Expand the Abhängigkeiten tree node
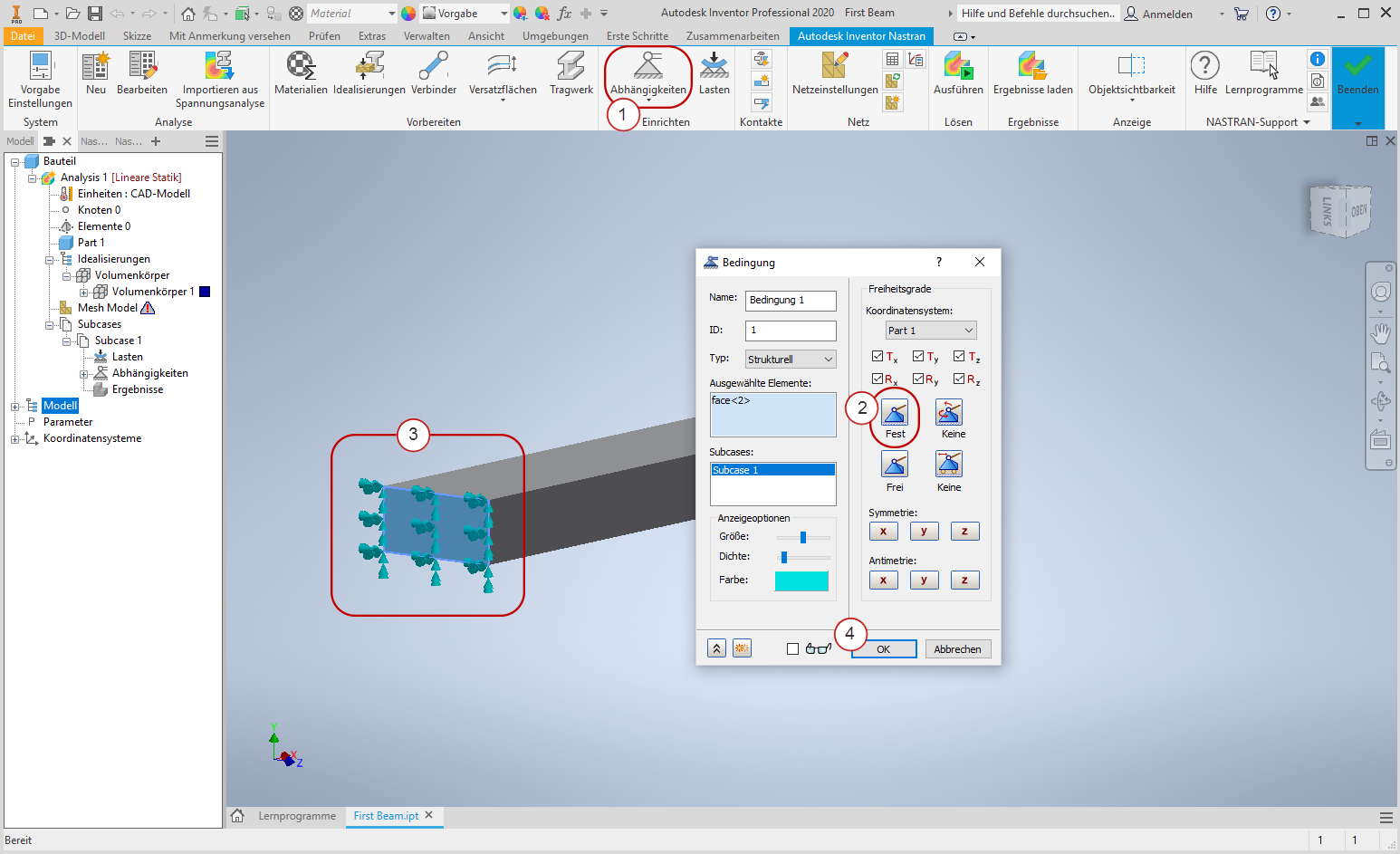 click(x=84, y=374)
